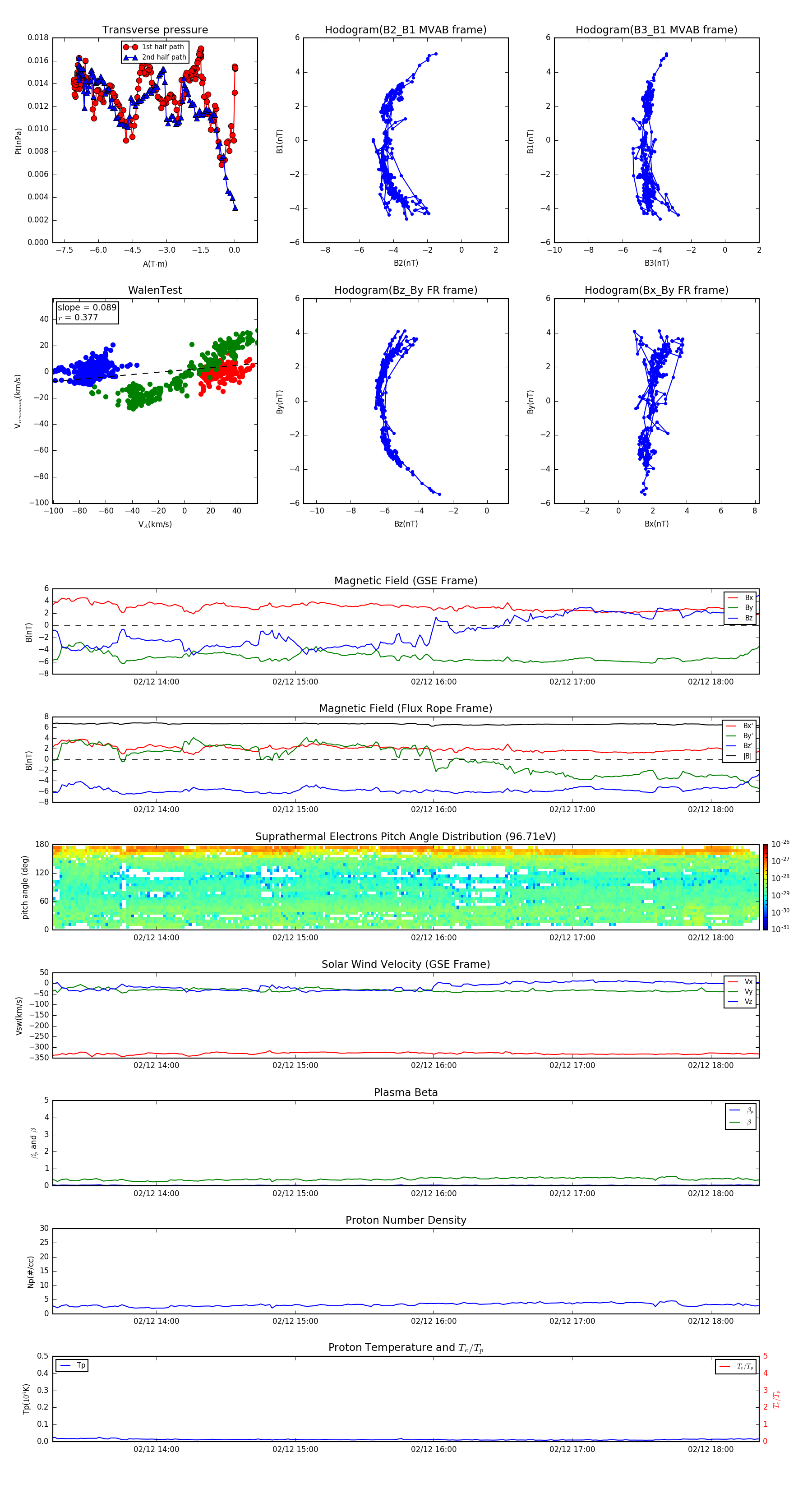This screenshot has width=812, height=1489.
Task: Click the "r = 0.377" annotation
Action: click(x=78, y=317)
